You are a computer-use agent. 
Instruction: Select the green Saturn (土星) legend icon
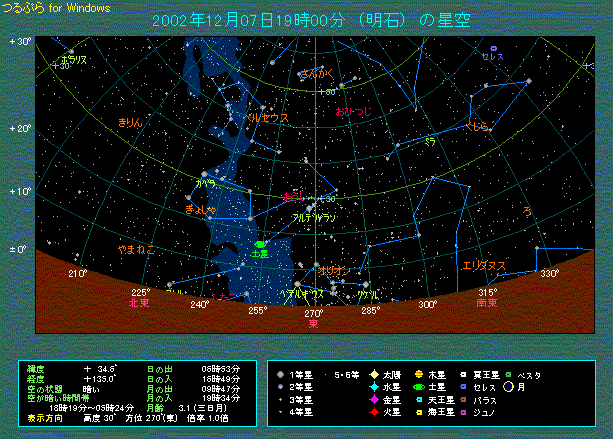pyautogui.click(x=418, y=387)
